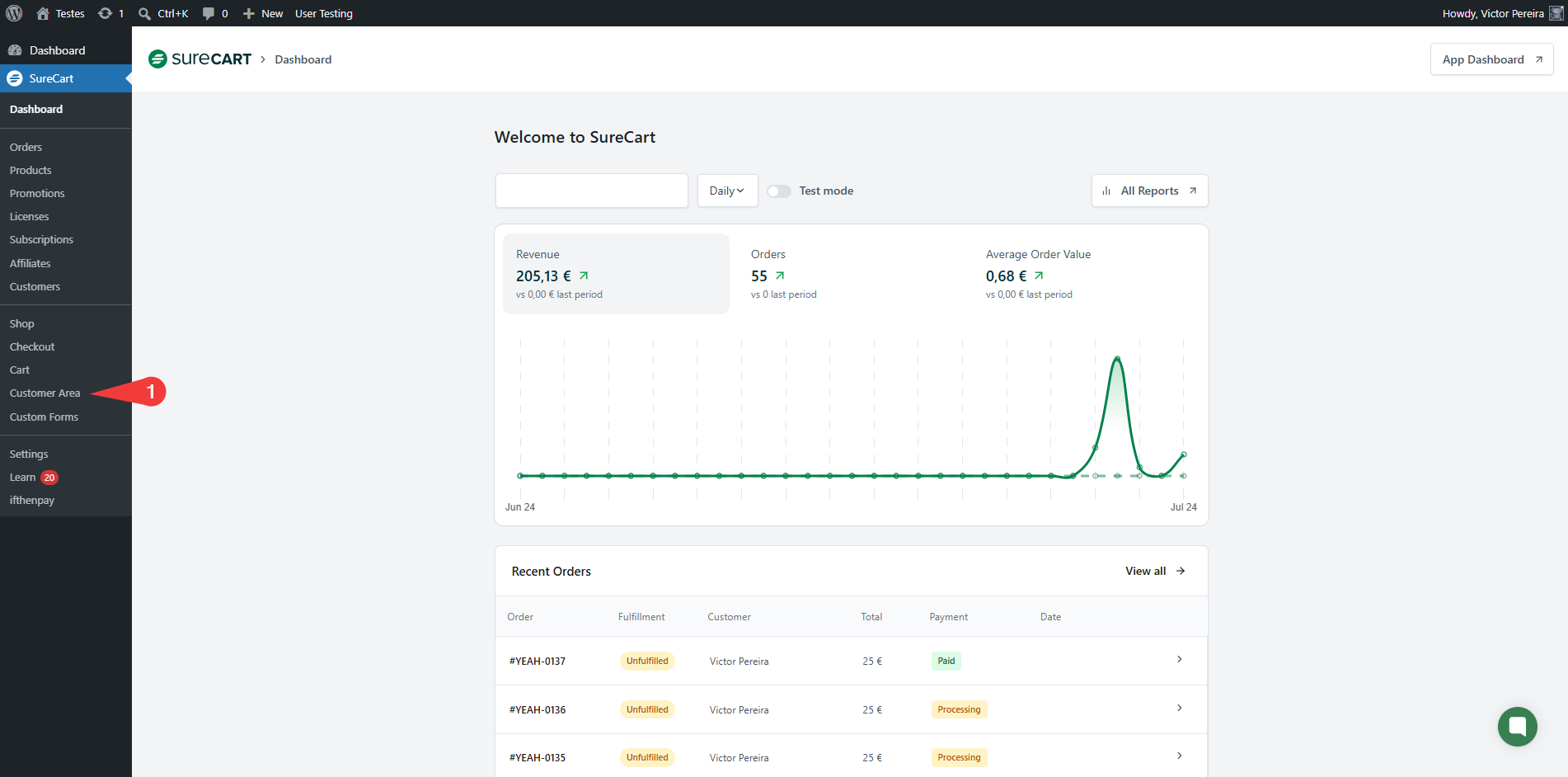1568x777 pixels.
Task: Click the last data point on chart
Action: click(1184, 454)
